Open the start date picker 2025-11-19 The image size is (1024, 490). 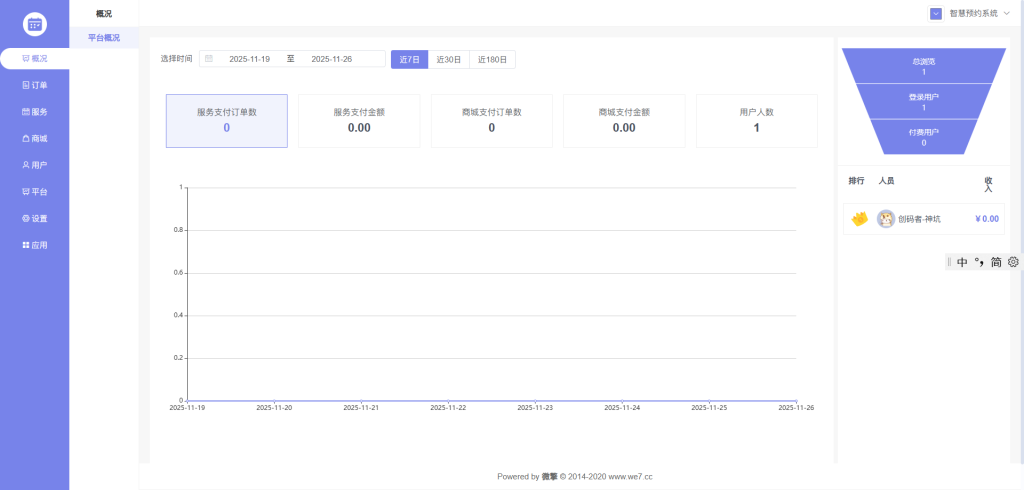click(249, 60)
